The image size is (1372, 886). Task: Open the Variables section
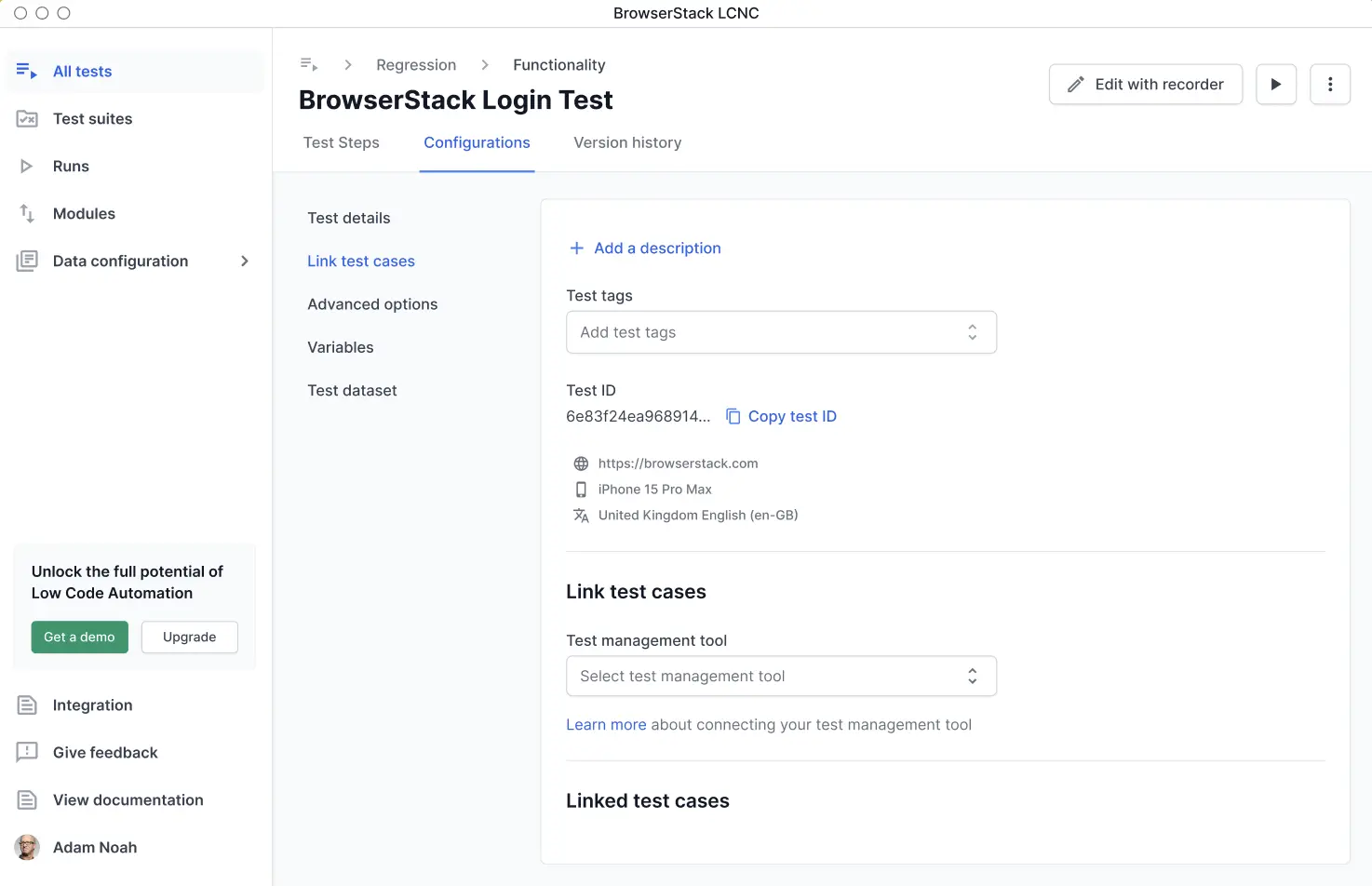341,347
